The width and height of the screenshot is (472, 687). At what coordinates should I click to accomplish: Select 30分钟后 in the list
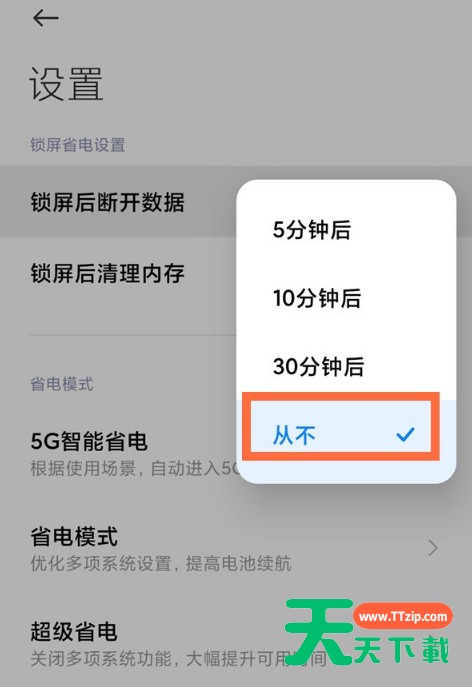point(346,366)
